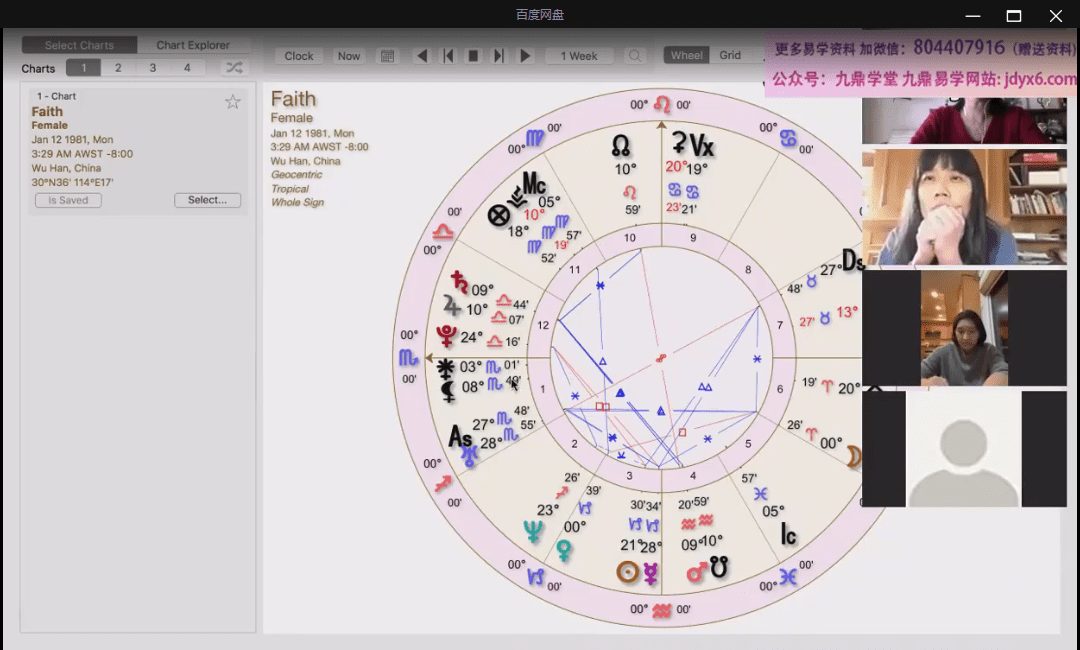Click the shuffle charts icon
The width and height of the screenshot is (1080, 650).
(x=233, y=68)
